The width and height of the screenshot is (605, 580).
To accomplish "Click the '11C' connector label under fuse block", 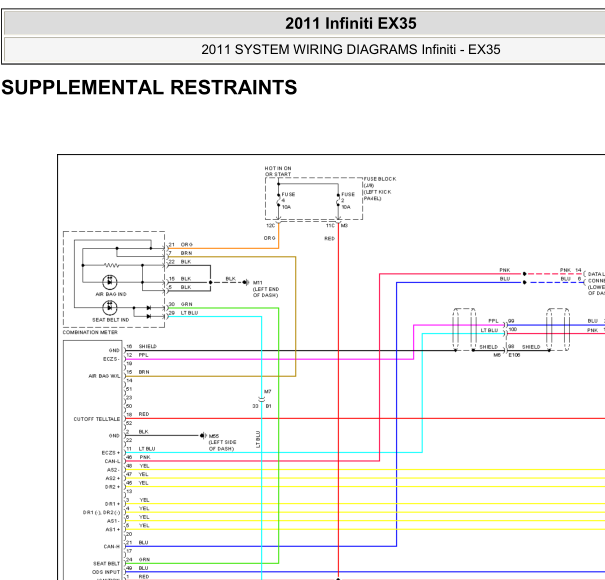I will tap(330, 226).
